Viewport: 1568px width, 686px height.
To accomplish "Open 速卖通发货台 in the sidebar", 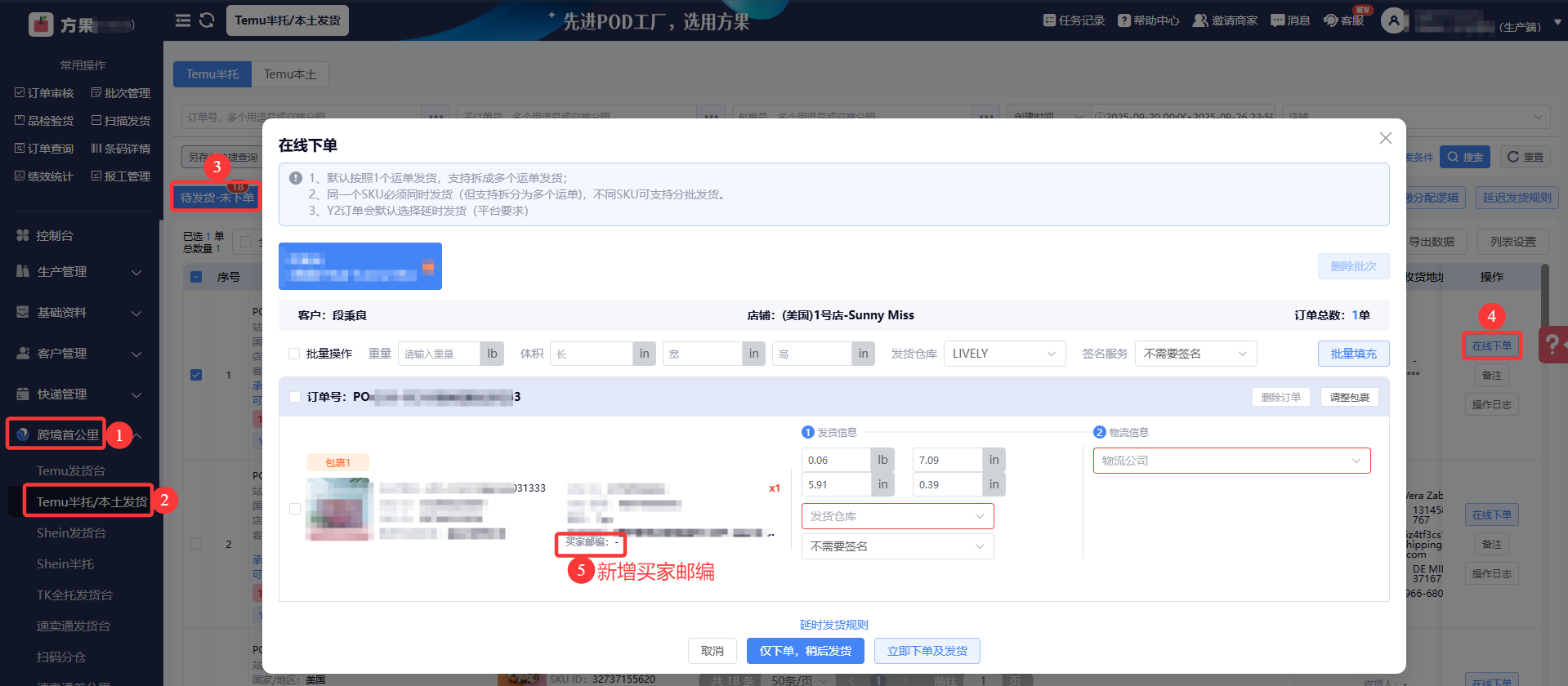I will 74,626.
